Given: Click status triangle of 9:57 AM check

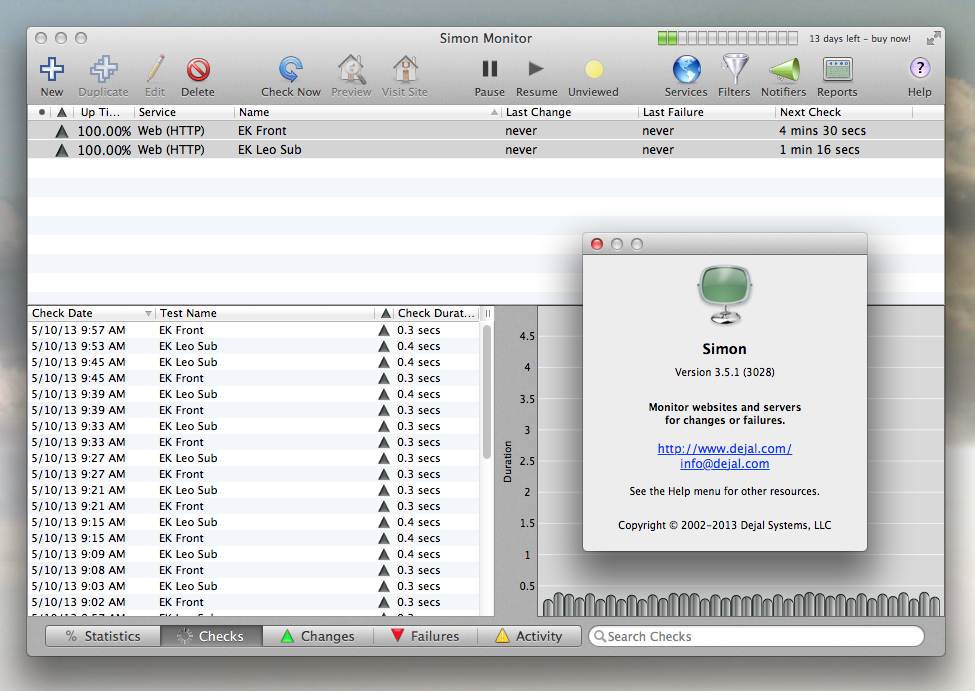Looking at the screenshot, I should tap(384, 330).
